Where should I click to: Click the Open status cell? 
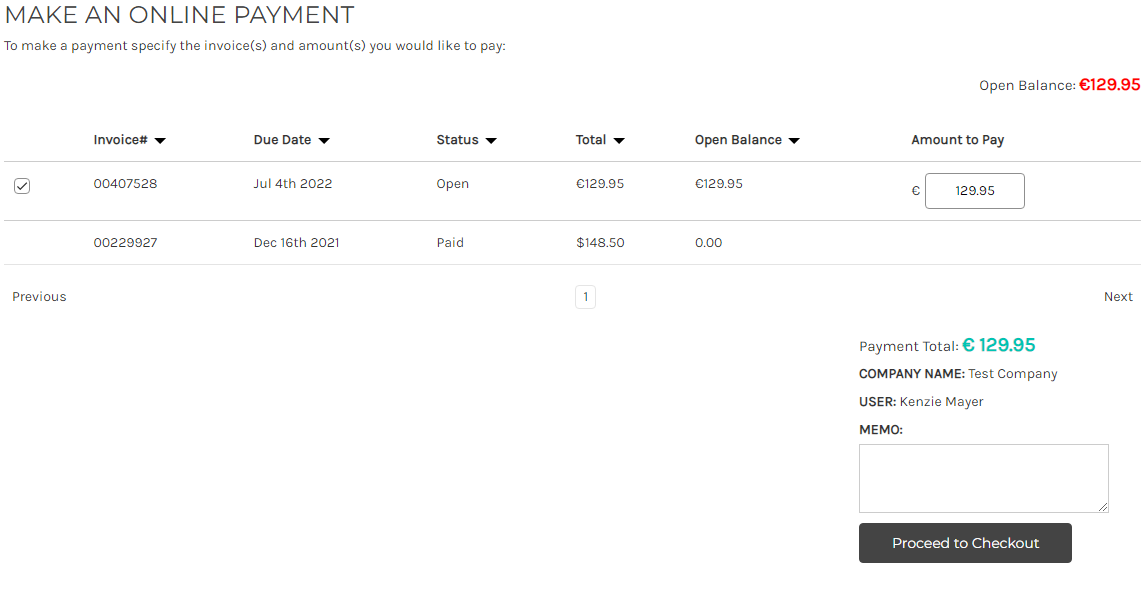tap(452, 184)
